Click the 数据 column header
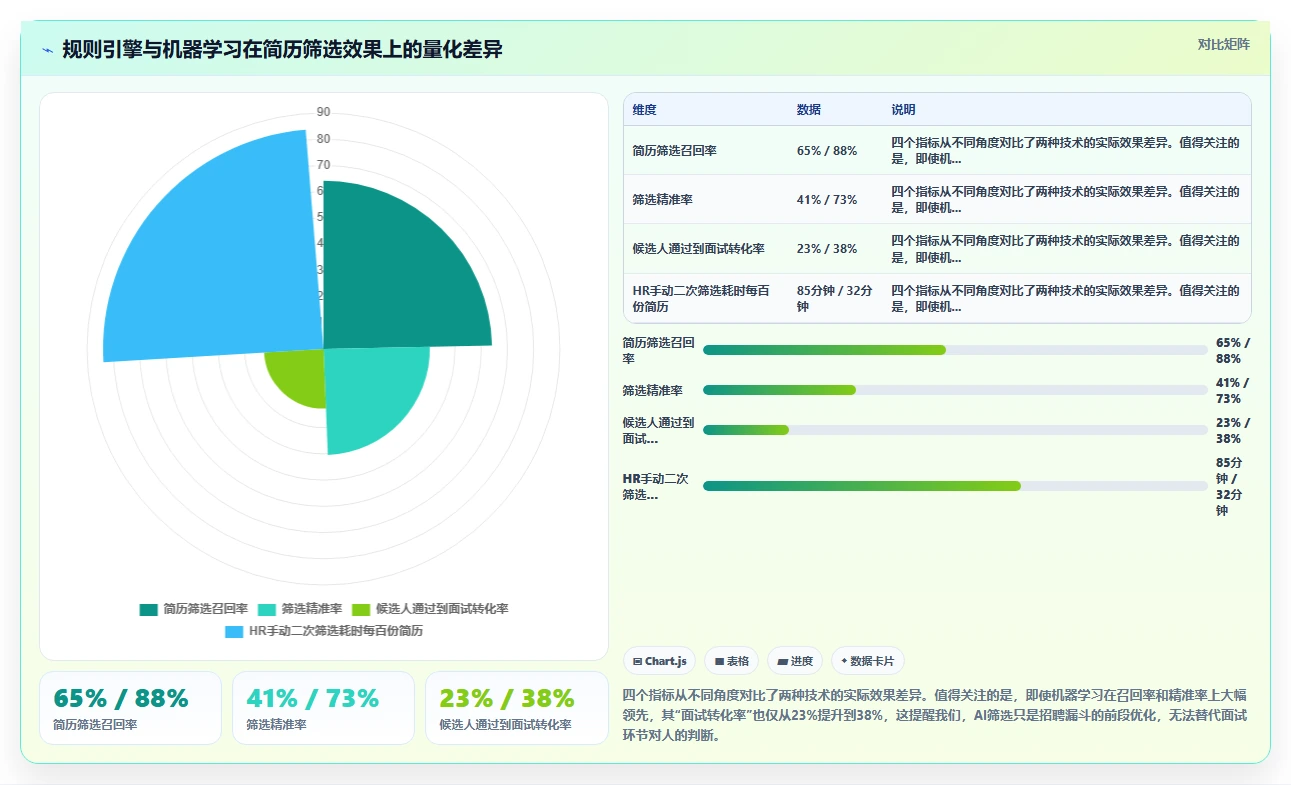Screen dimensions: 1291x785 [809, 110]
